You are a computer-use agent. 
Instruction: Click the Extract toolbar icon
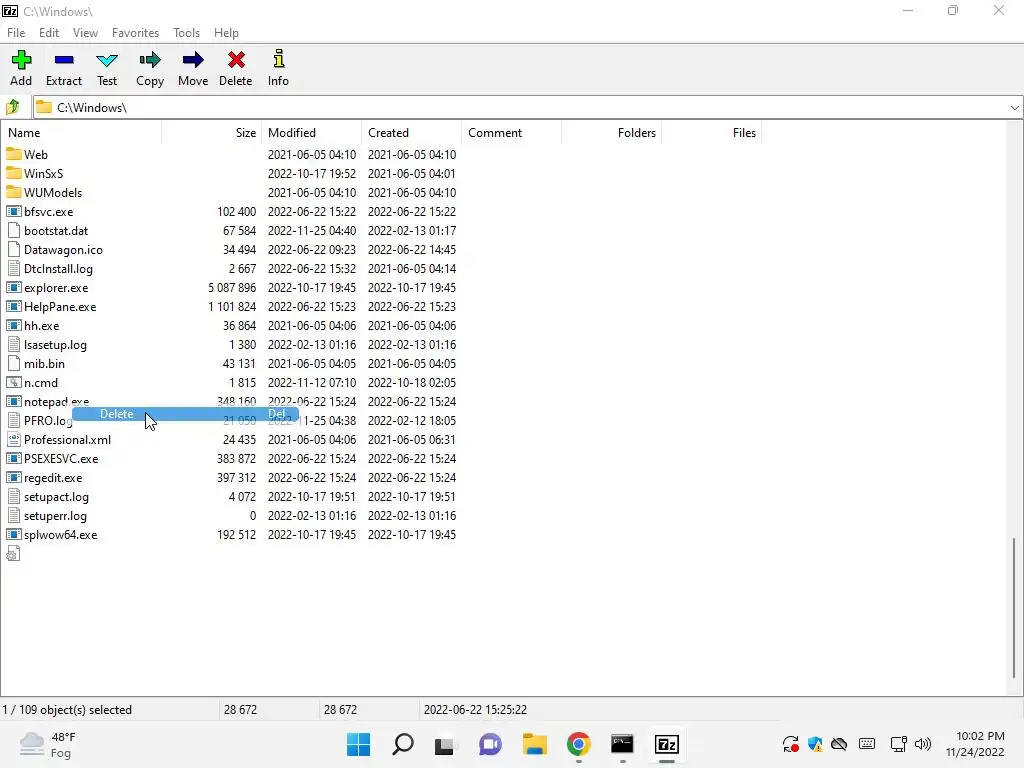click(64, 60)
